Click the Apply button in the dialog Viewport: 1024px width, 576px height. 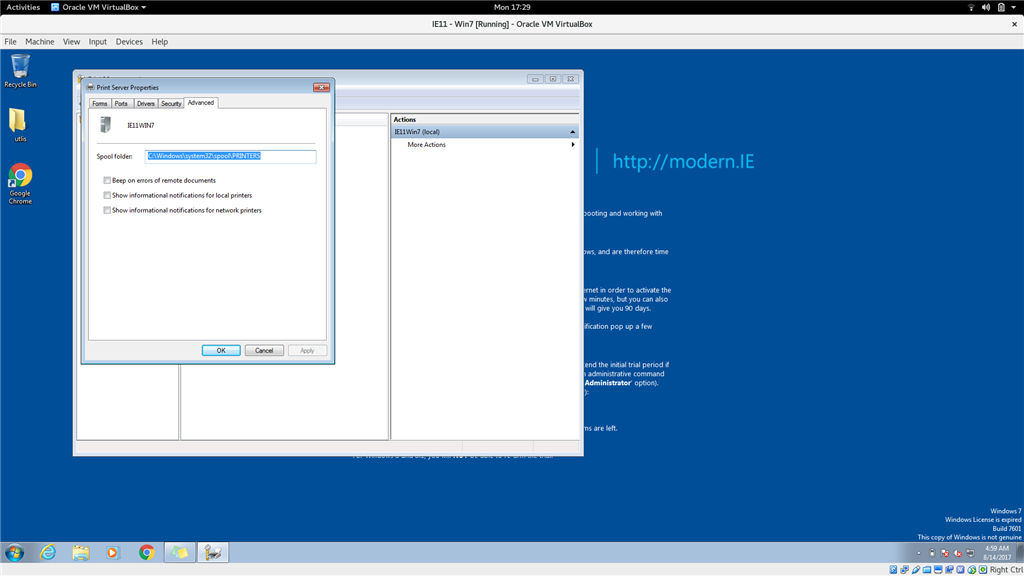(x=307, y=350)
